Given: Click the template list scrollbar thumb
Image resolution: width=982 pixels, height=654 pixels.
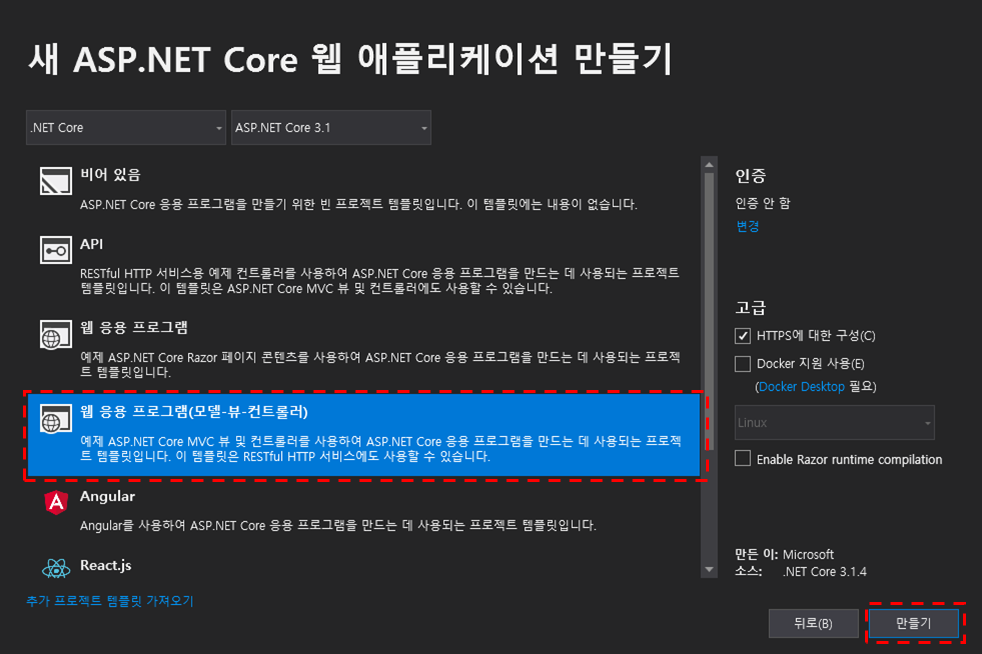Looking at the screenshot, I should (x=709, y=311).
